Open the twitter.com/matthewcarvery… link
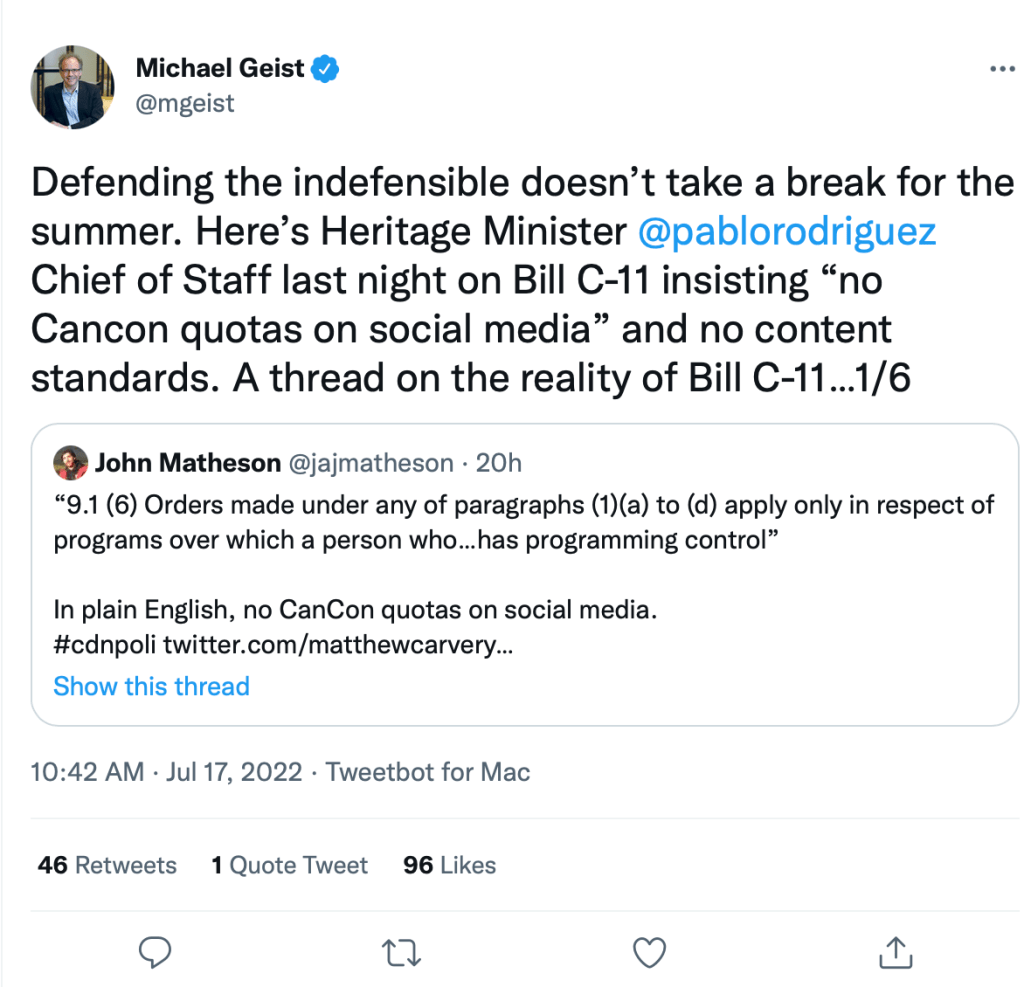The width and height of the screenshot is (1024, 987). (338, 646)
